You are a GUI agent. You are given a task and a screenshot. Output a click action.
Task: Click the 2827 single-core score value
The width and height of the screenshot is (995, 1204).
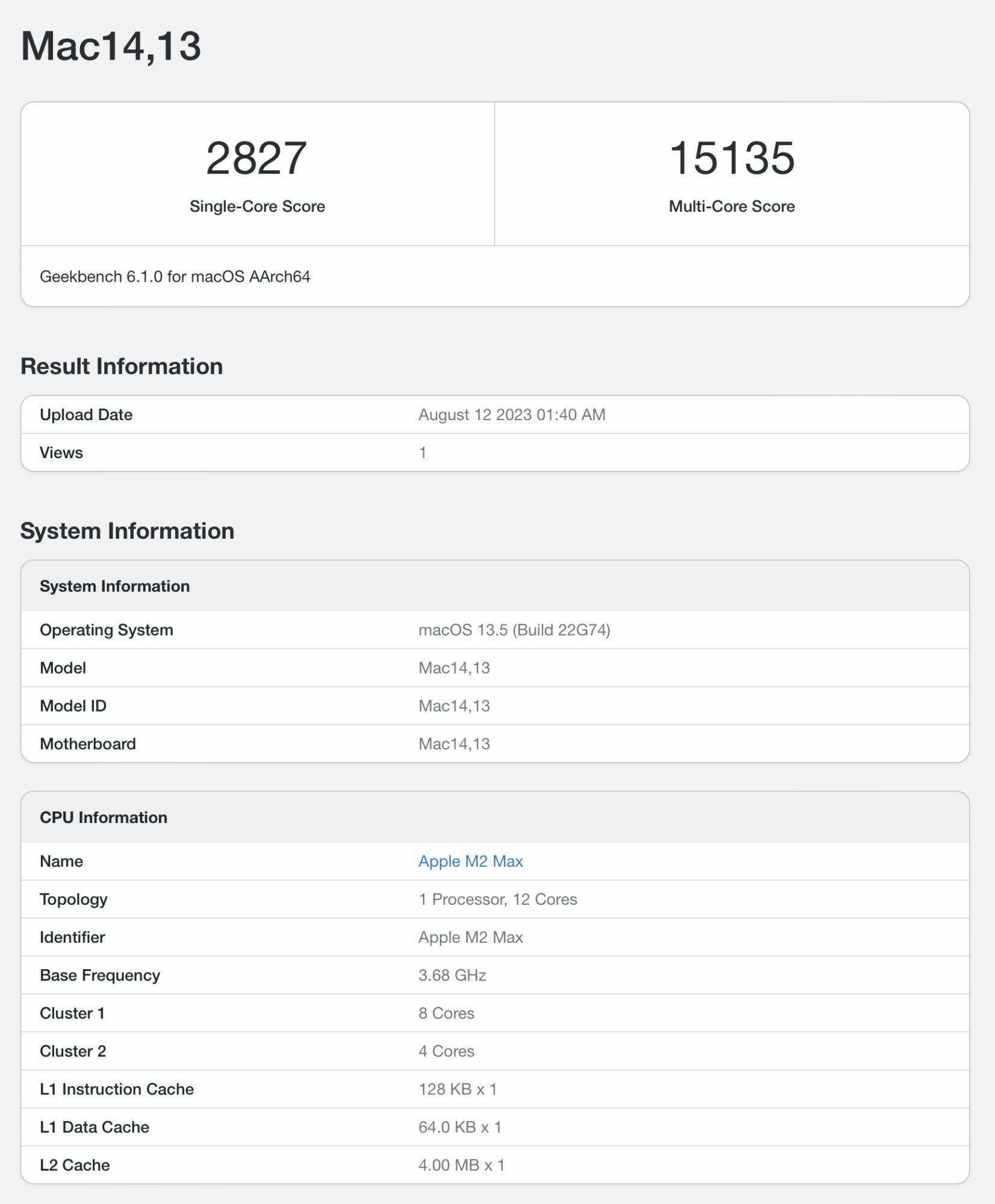(257, 158)
